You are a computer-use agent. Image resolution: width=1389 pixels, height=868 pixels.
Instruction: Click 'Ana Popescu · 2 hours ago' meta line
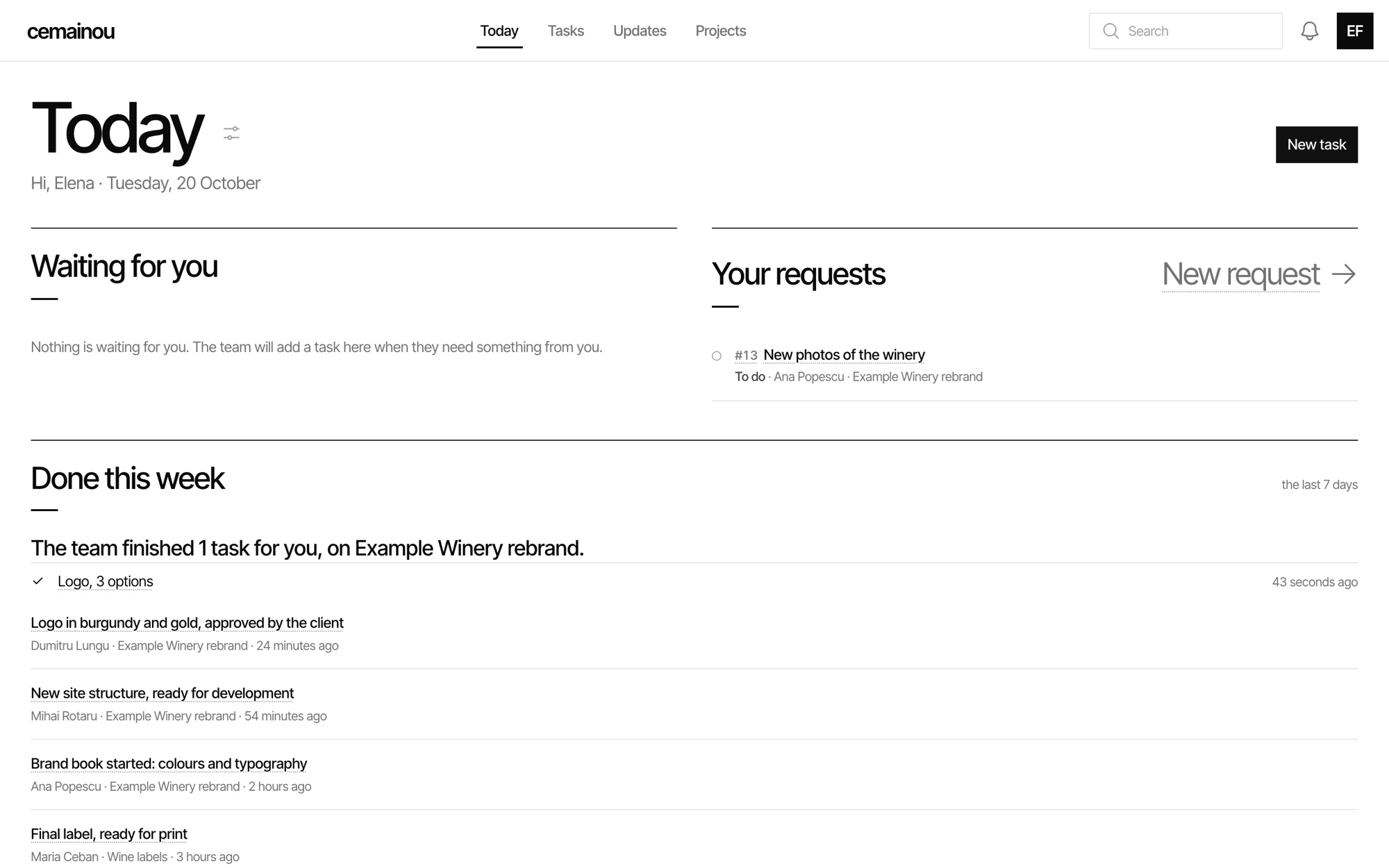pos(171,787)
